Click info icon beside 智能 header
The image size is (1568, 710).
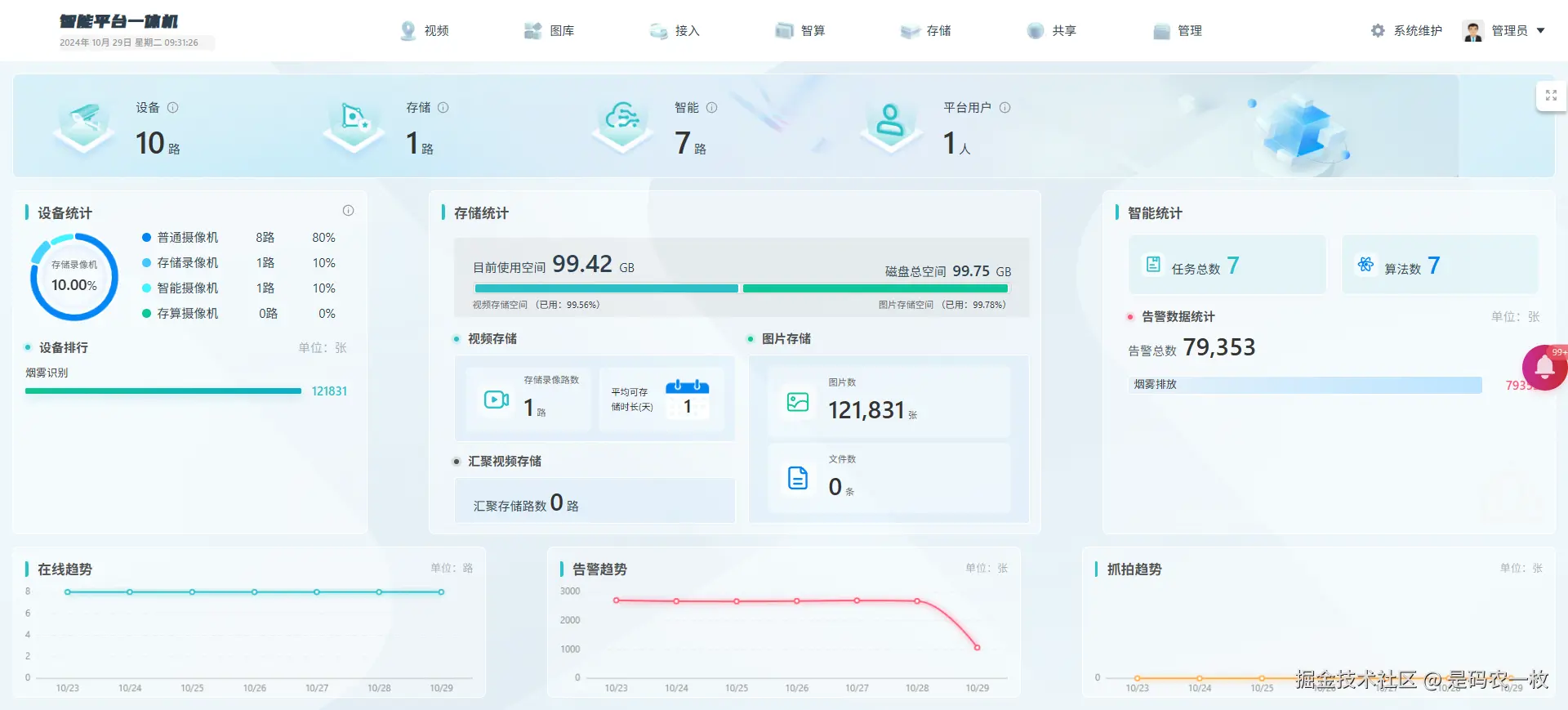[712, 107]
